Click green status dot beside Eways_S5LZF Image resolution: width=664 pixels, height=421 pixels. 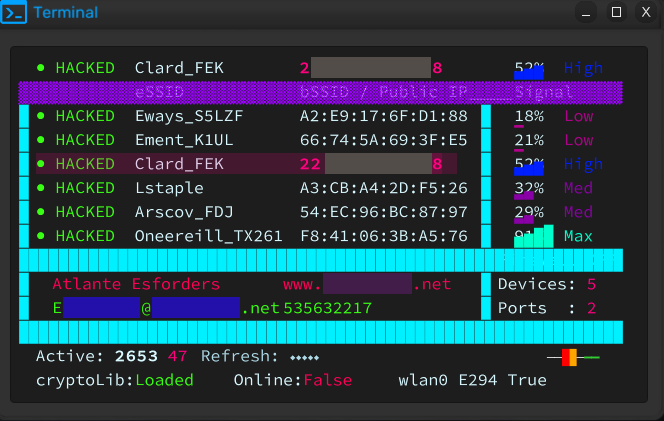click(41, 116)
